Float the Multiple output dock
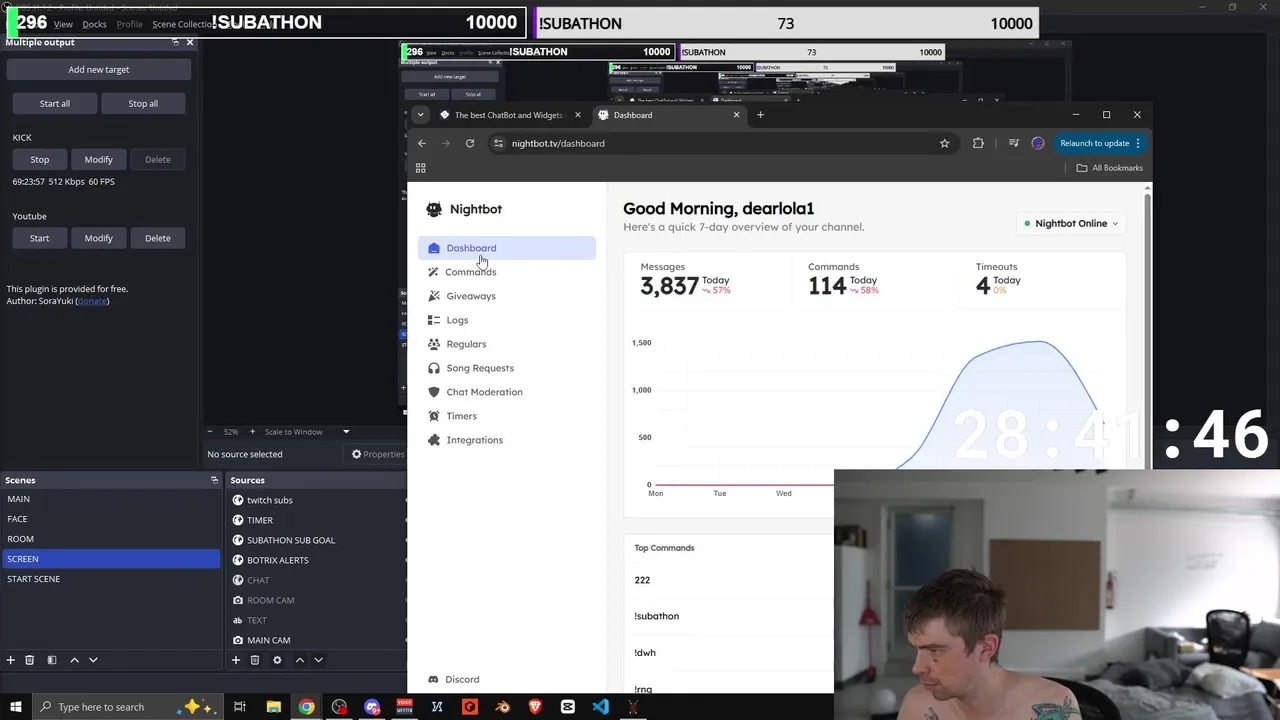1280x720 pixels. point(175,42)
